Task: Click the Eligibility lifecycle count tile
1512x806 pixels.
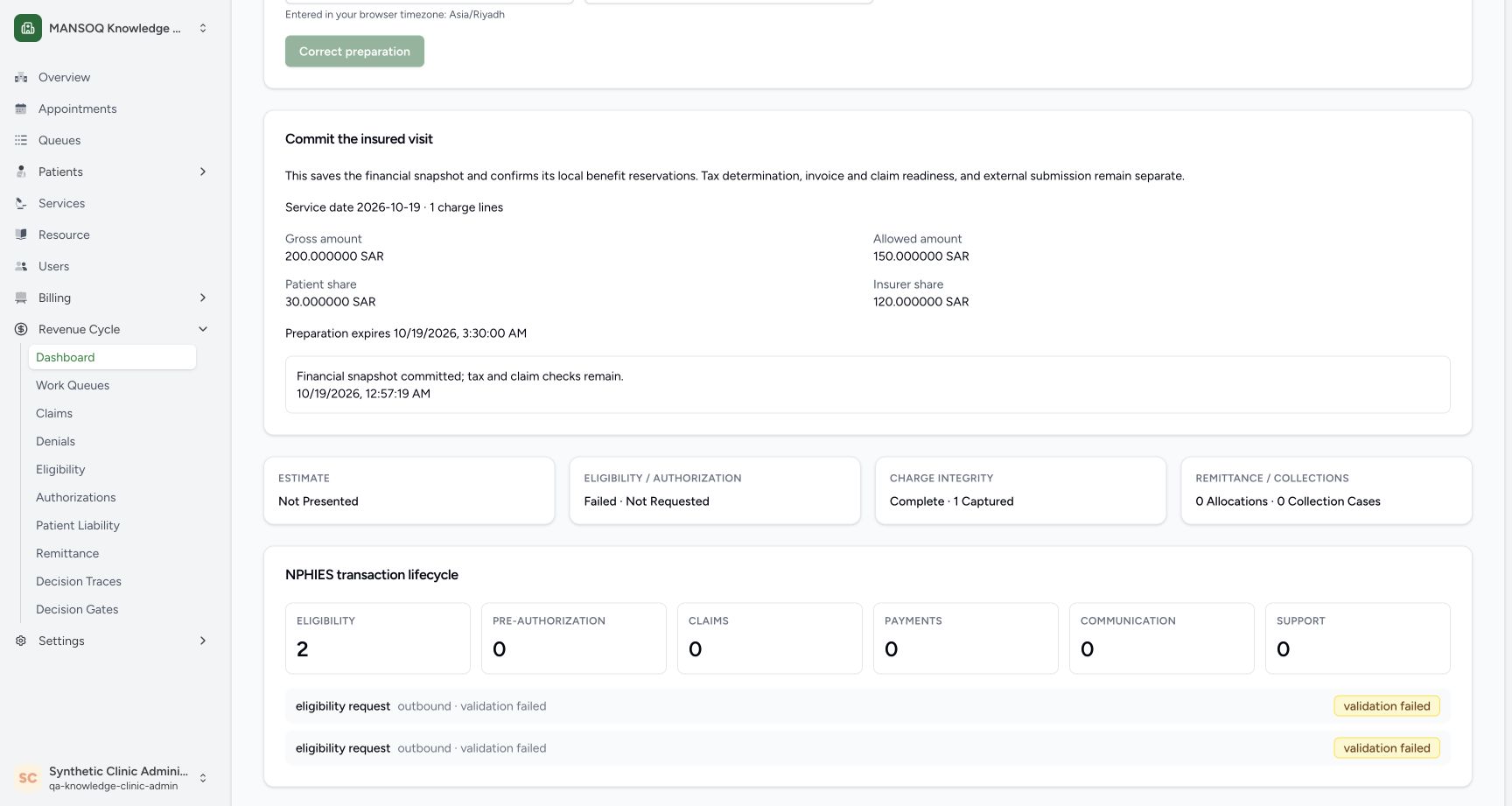Action: [x=378, y=638]
